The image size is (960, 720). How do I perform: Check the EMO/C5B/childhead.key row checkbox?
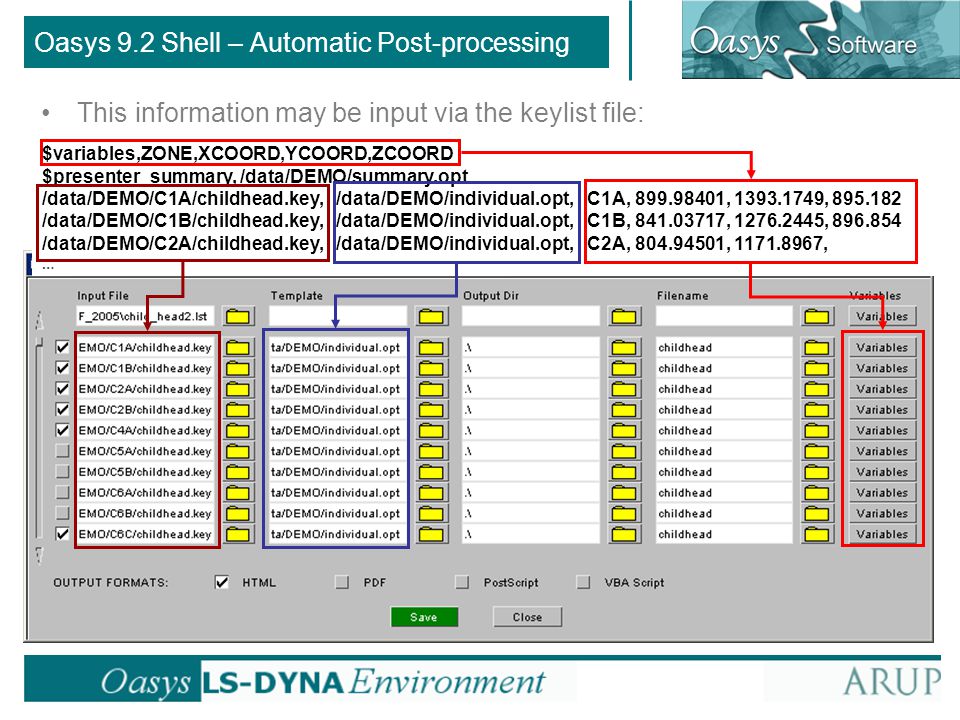point(62,473)
